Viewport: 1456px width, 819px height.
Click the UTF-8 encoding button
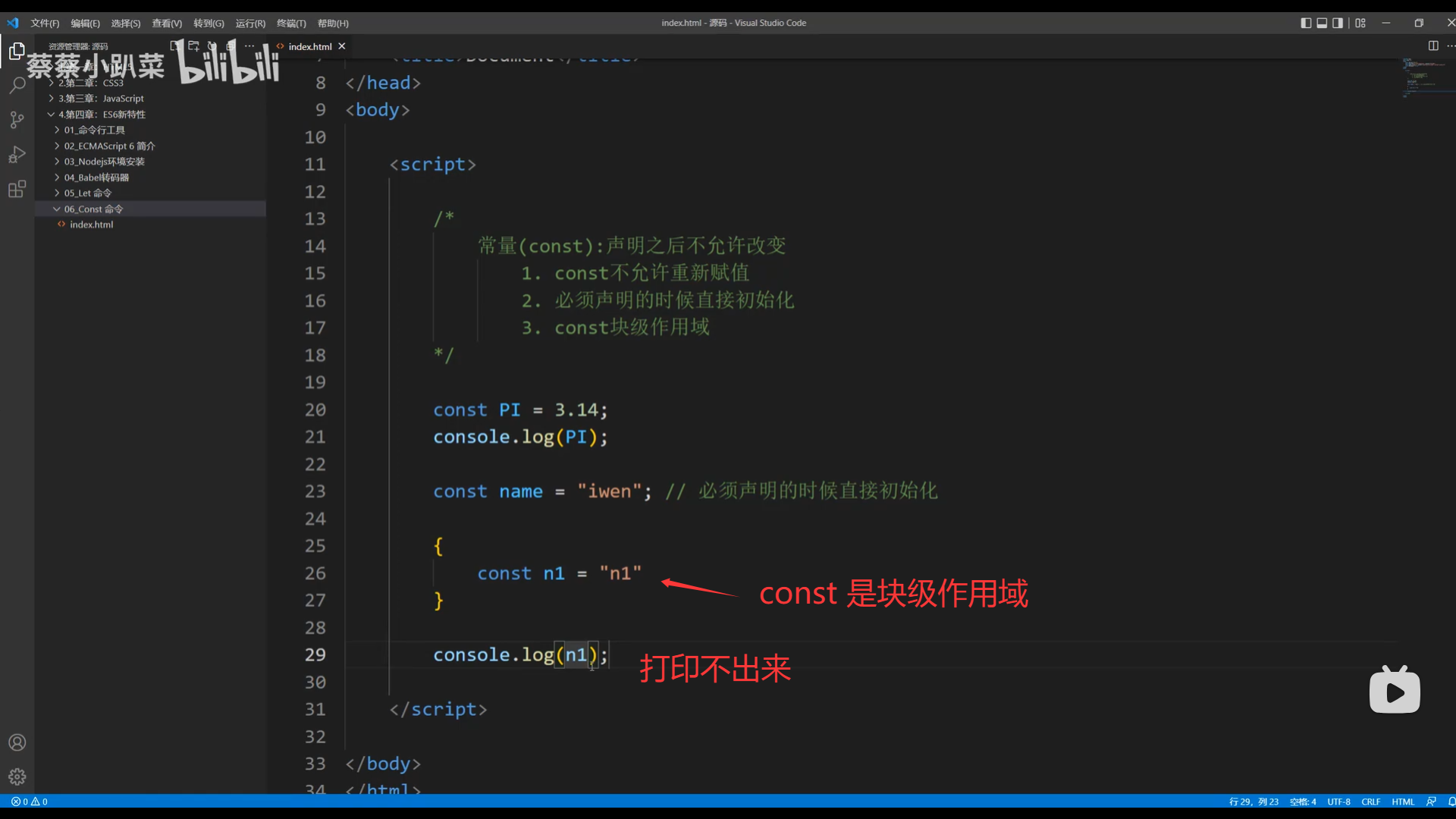click(1338, 802)
